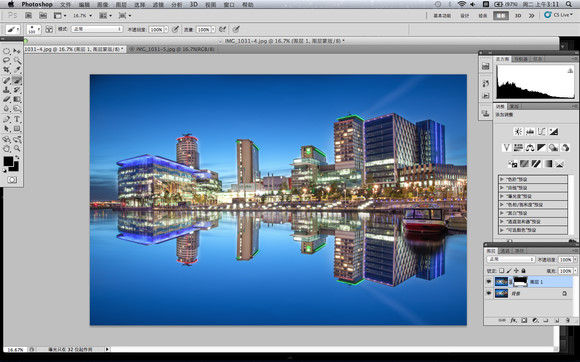Viewport: 580px width, 362px height.
Task: Click the foreground color swatch
Action: (8, 161)
